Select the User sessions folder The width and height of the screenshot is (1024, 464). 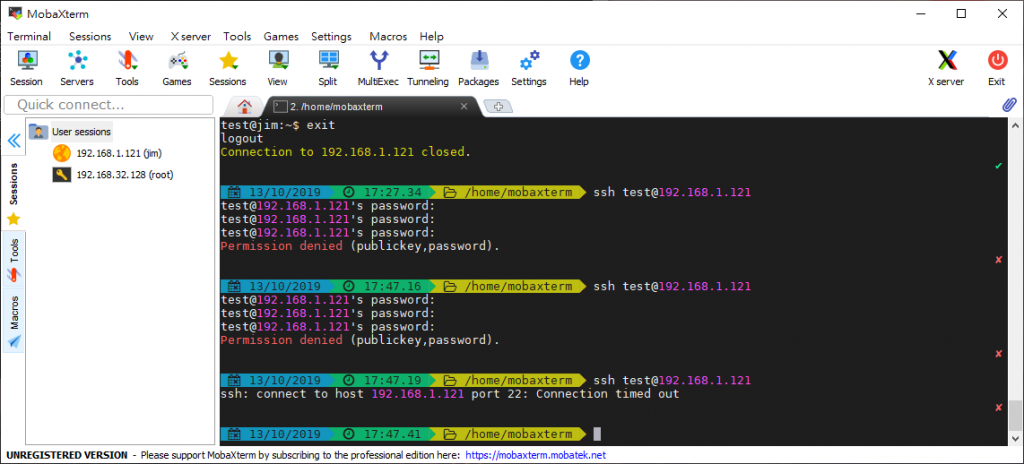71,132
